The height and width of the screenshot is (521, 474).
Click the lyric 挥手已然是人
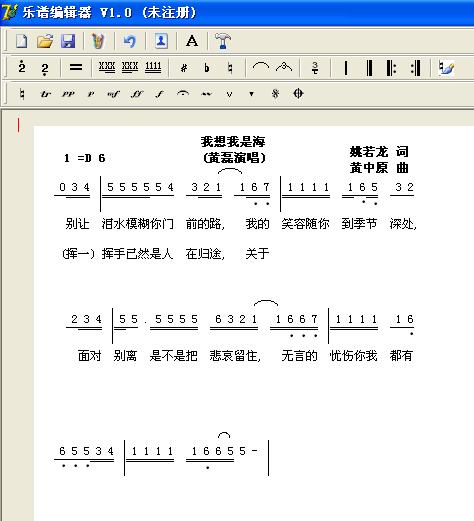click(137, 254)
